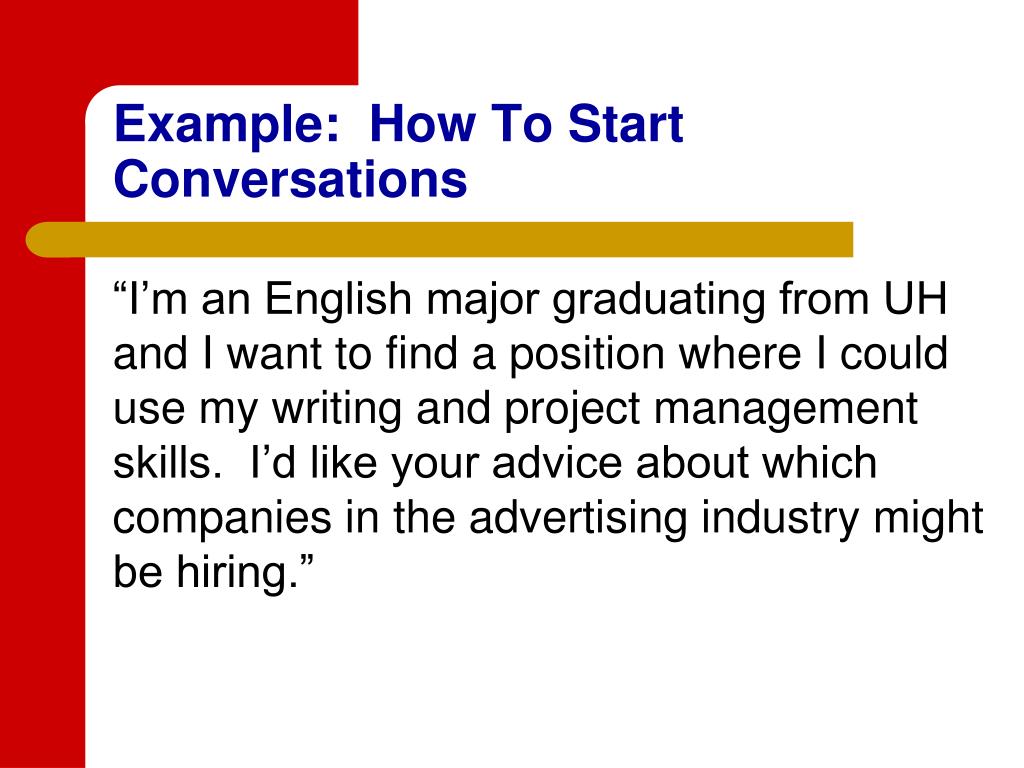Click the abbreviation "UH"
The width and height of the screenshot is (1024, 768).
[914, 299]
